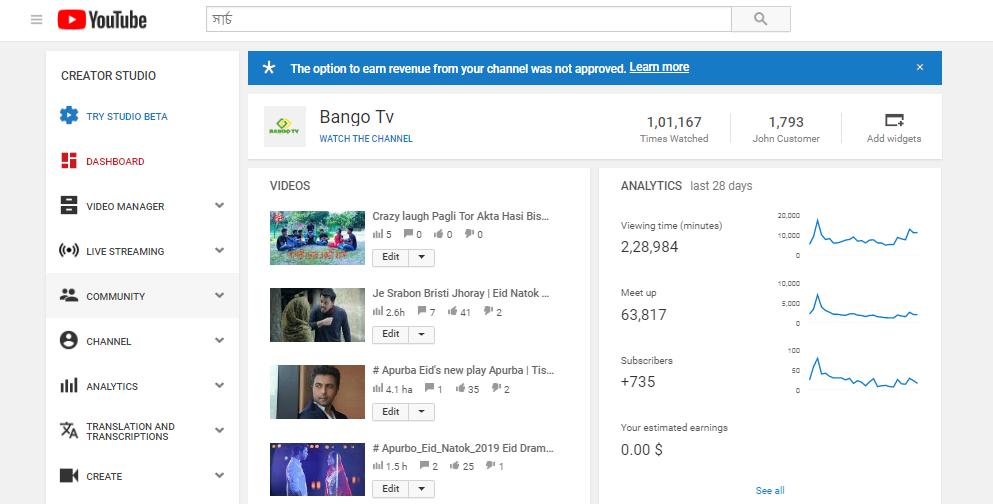This screenshot has height=504, width=993.
Task: Edit the Crazy laugh Pagli video
Action: tap(391, 257)
